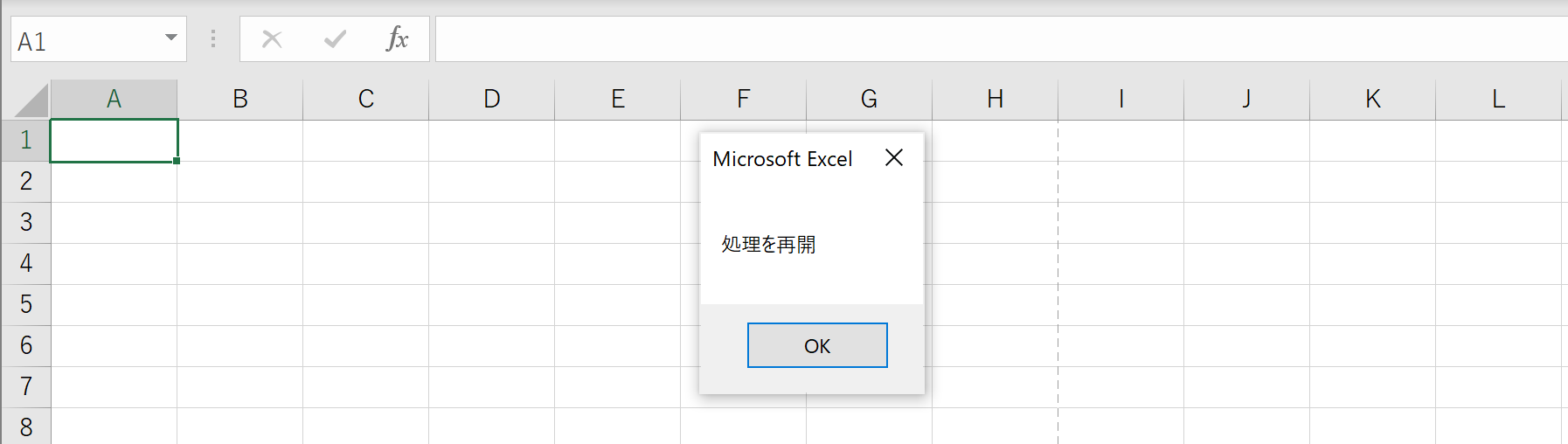Open the Insert Function fx icon
Viewport: 1568px width, 444px height.
tap(398, 38)
